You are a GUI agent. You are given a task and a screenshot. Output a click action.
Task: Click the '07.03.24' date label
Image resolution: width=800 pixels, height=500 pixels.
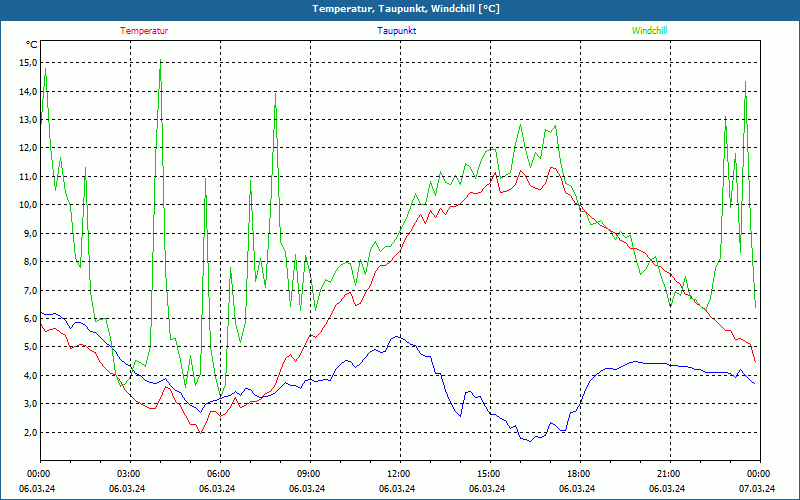pyautogui.click(x=757, y=488)
